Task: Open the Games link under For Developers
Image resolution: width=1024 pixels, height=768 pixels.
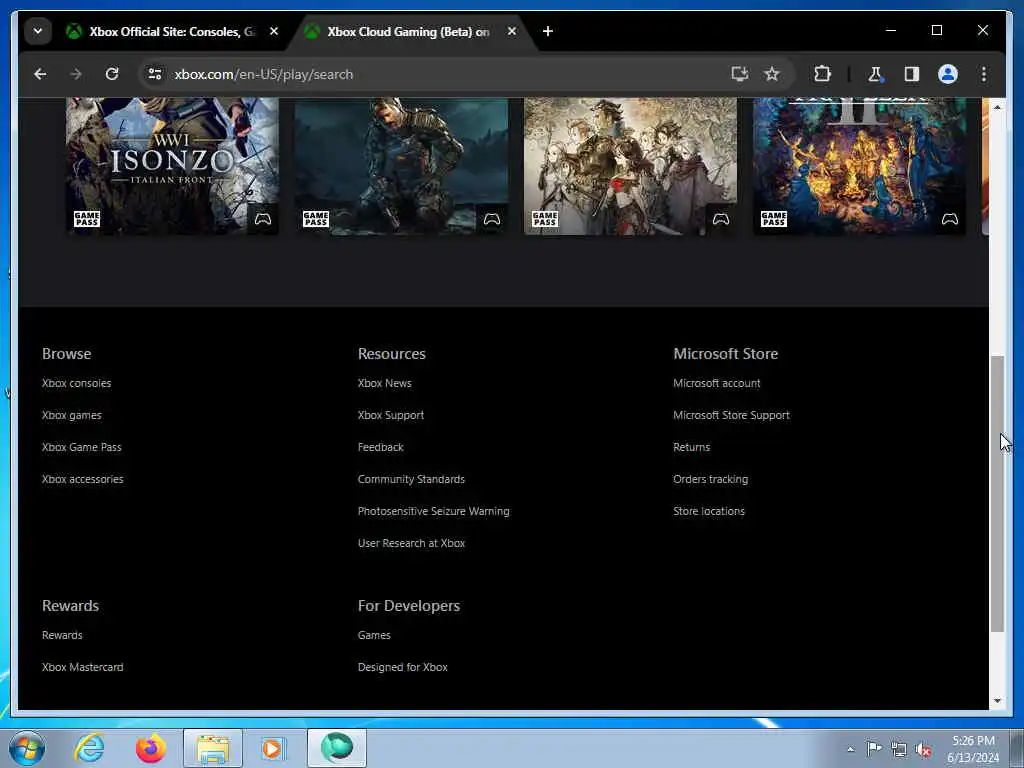Action: [374, 635]
